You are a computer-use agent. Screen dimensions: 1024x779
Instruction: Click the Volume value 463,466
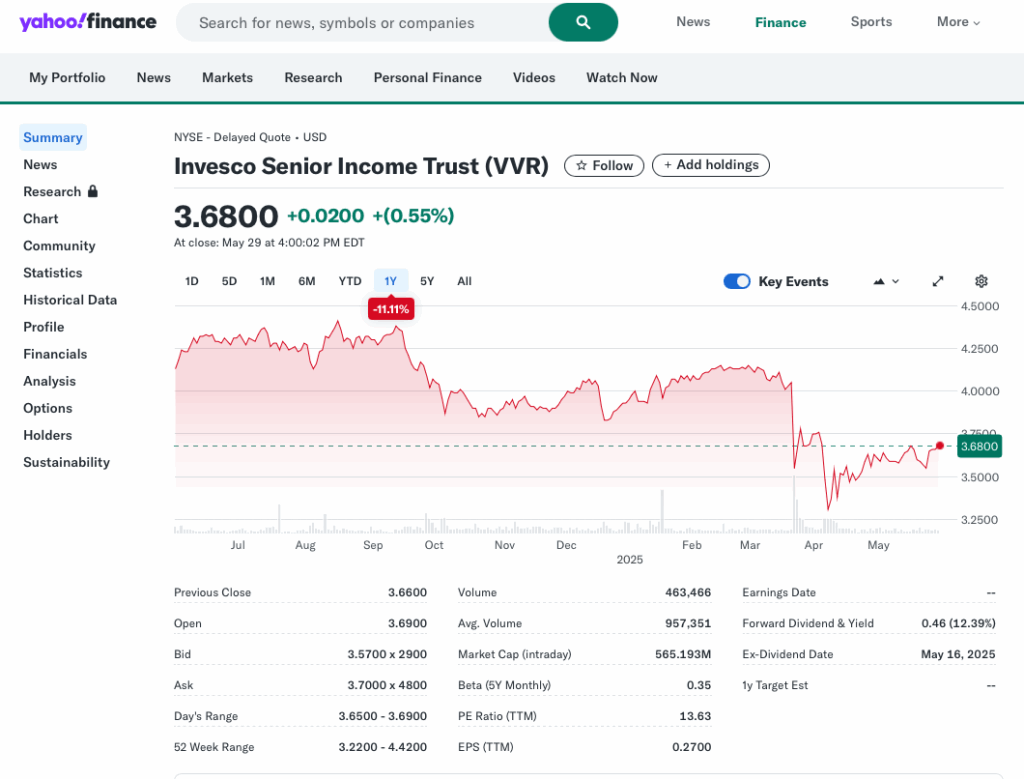coord(688,592)
